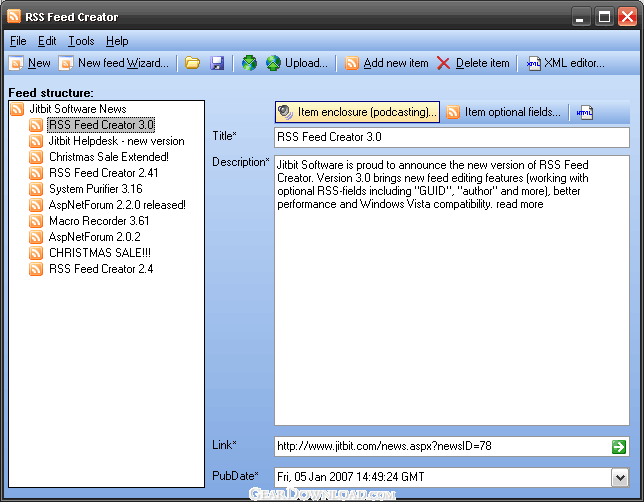This screenshot has height=502, width=644.
Task: Click the New label in toolbar
Action: (x=39, y=63)
